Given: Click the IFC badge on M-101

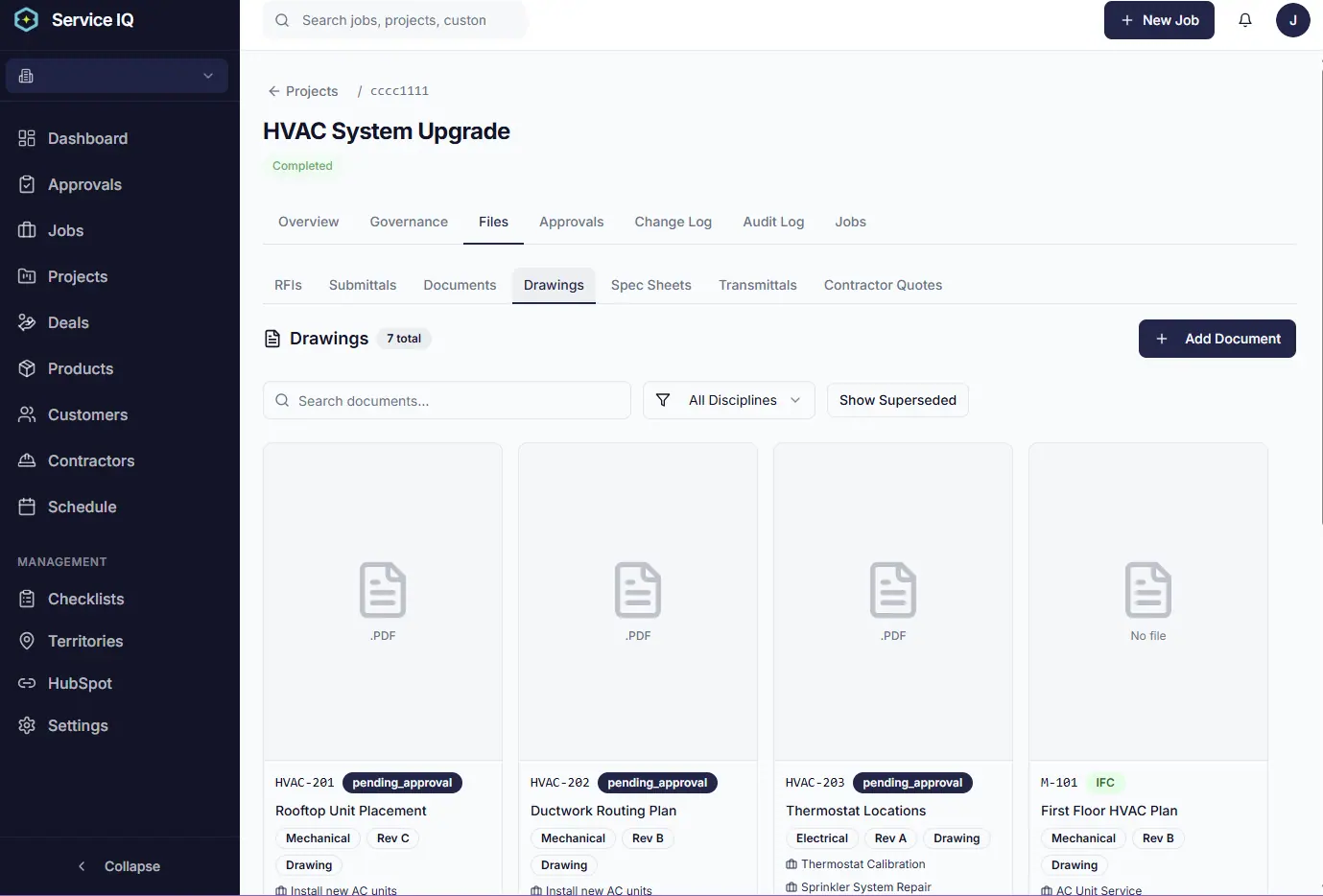Looking at the screenshot, I should tap(1105, 783).
